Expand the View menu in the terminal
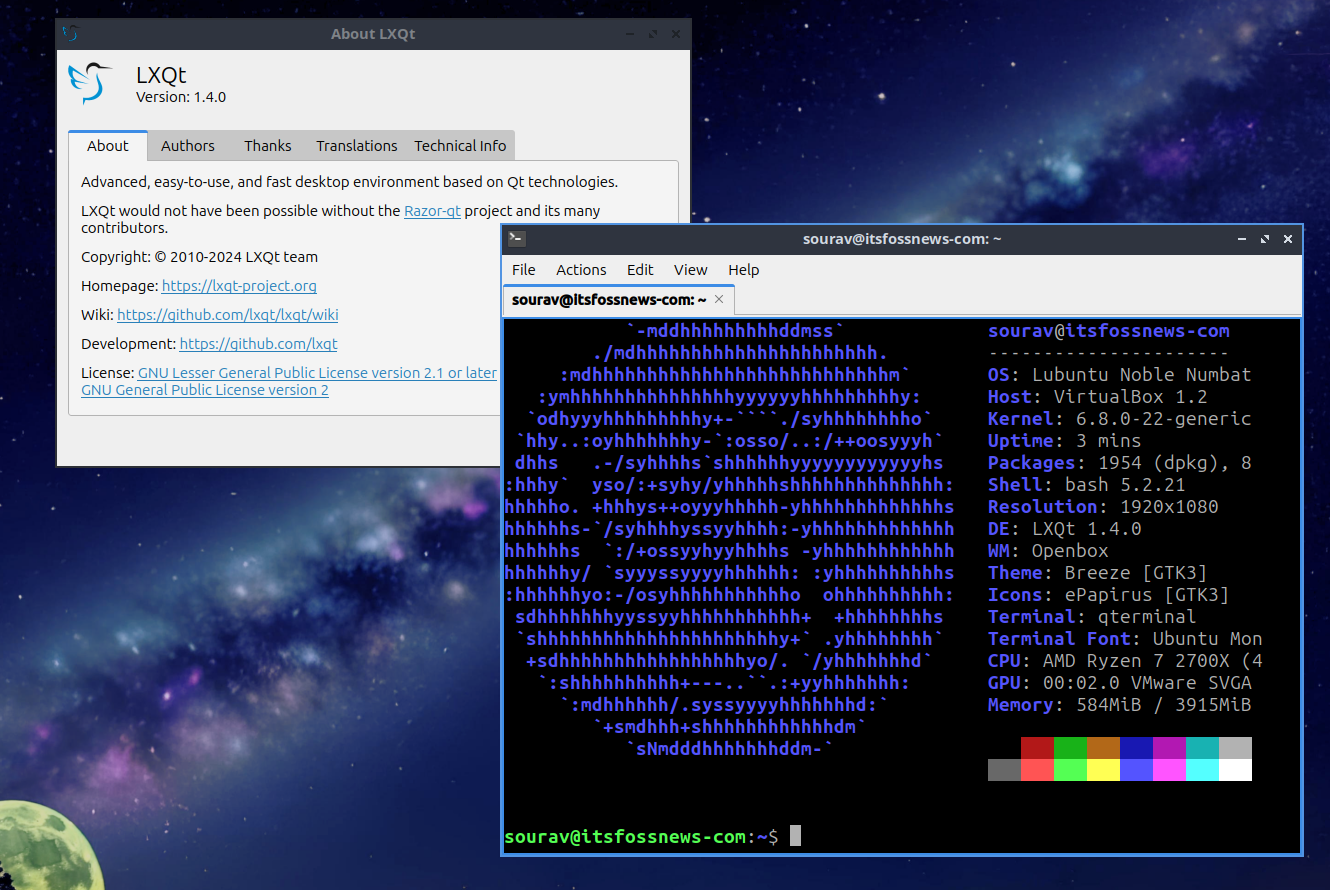The height and width of the screenshot is (890, 1330). (x=690, y=270)
